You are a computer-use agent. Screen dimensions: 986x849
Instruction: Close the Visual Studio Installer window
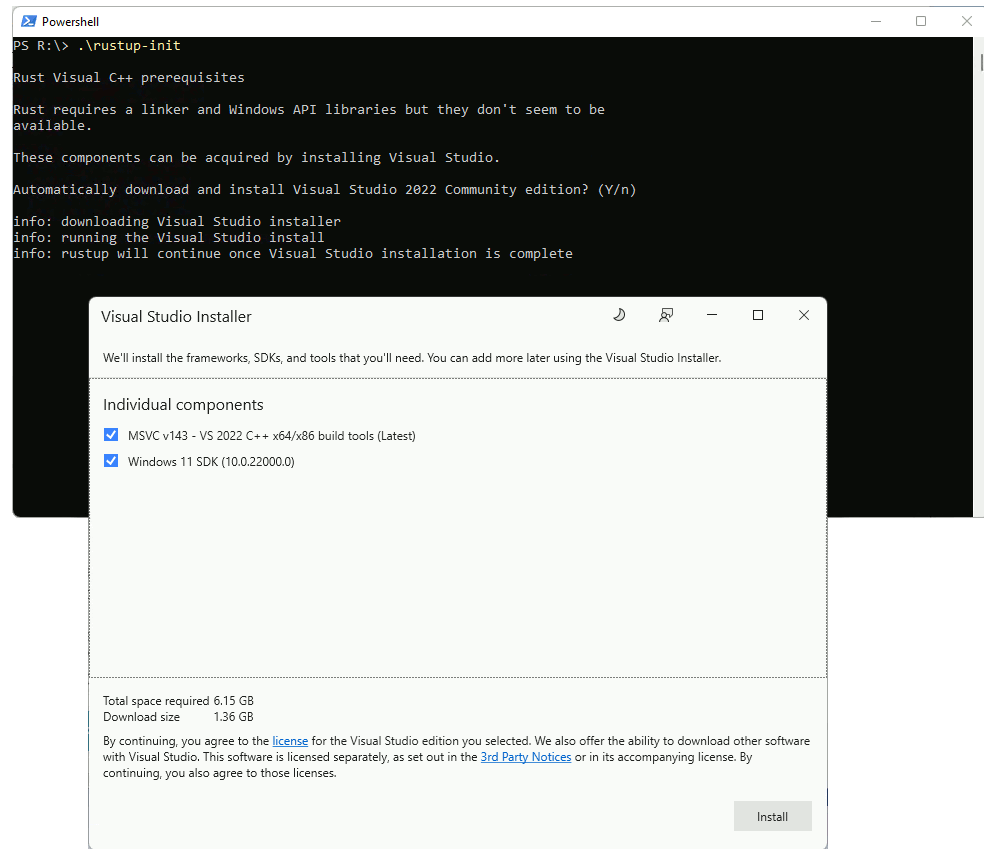(804, 315)
